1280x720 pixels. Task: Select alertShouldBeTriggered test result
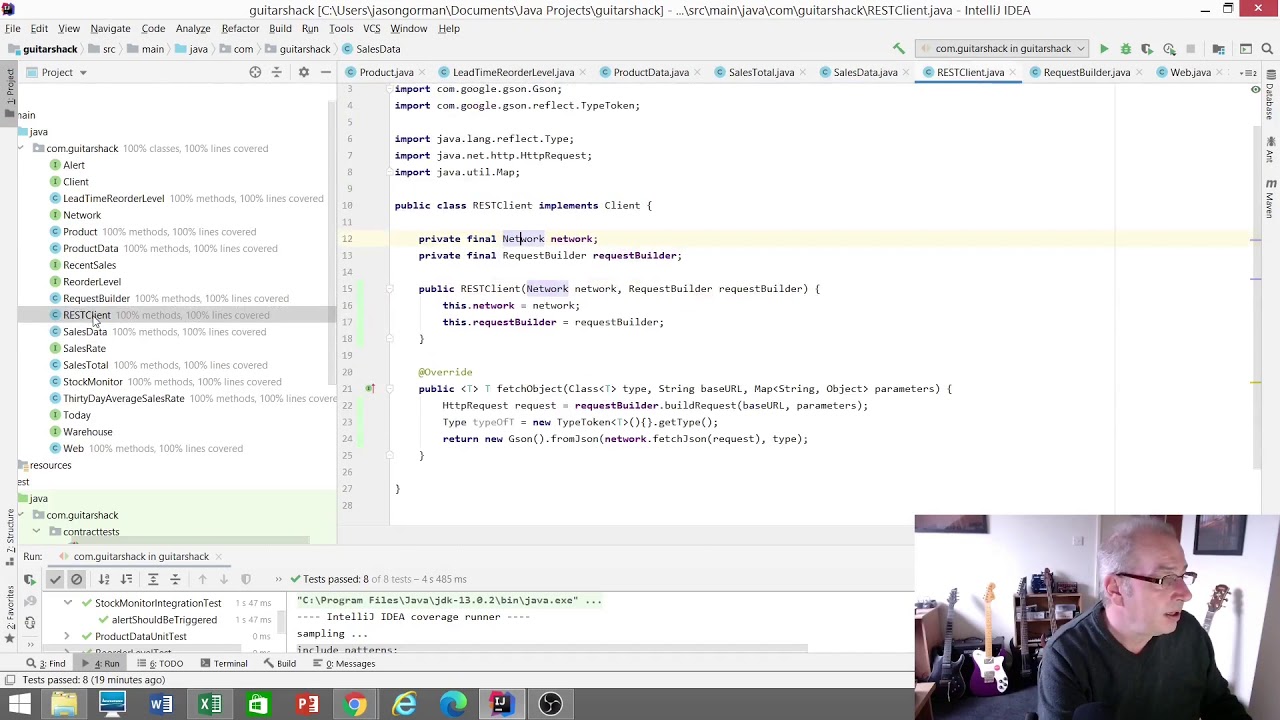(164, 620)
